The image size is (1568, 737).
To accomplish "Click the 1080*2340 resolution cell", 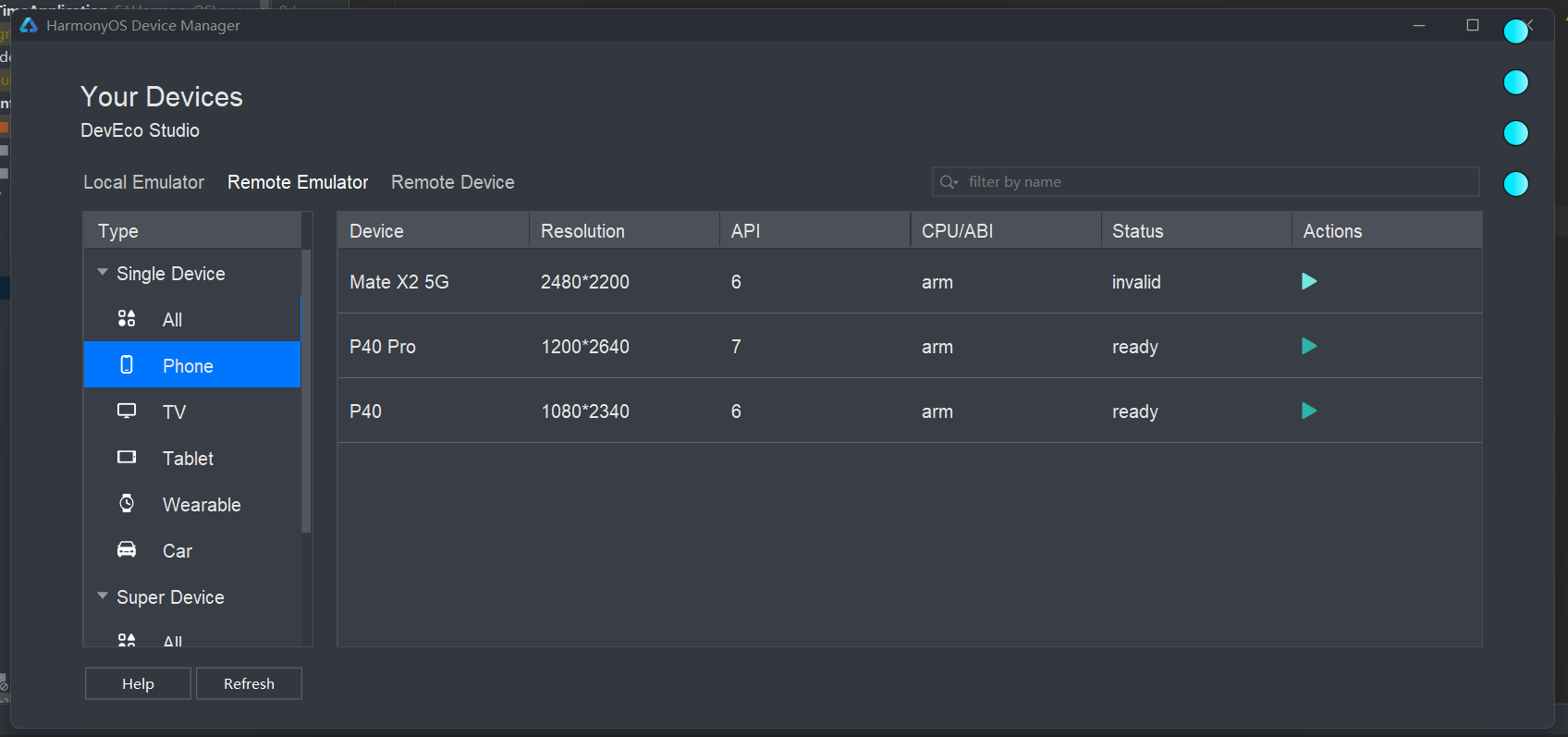I will (x=585, y=411).
